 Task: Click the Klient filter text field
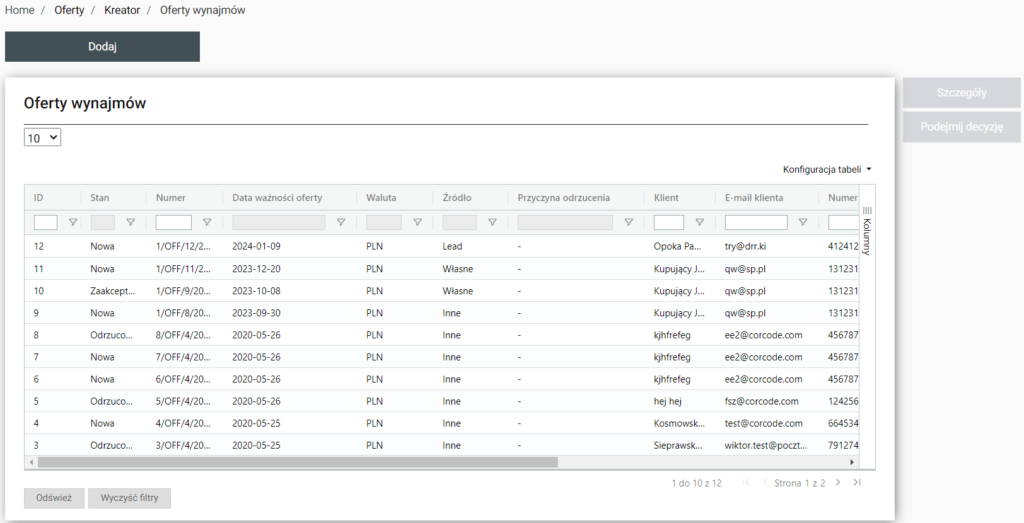click(669, 223)
